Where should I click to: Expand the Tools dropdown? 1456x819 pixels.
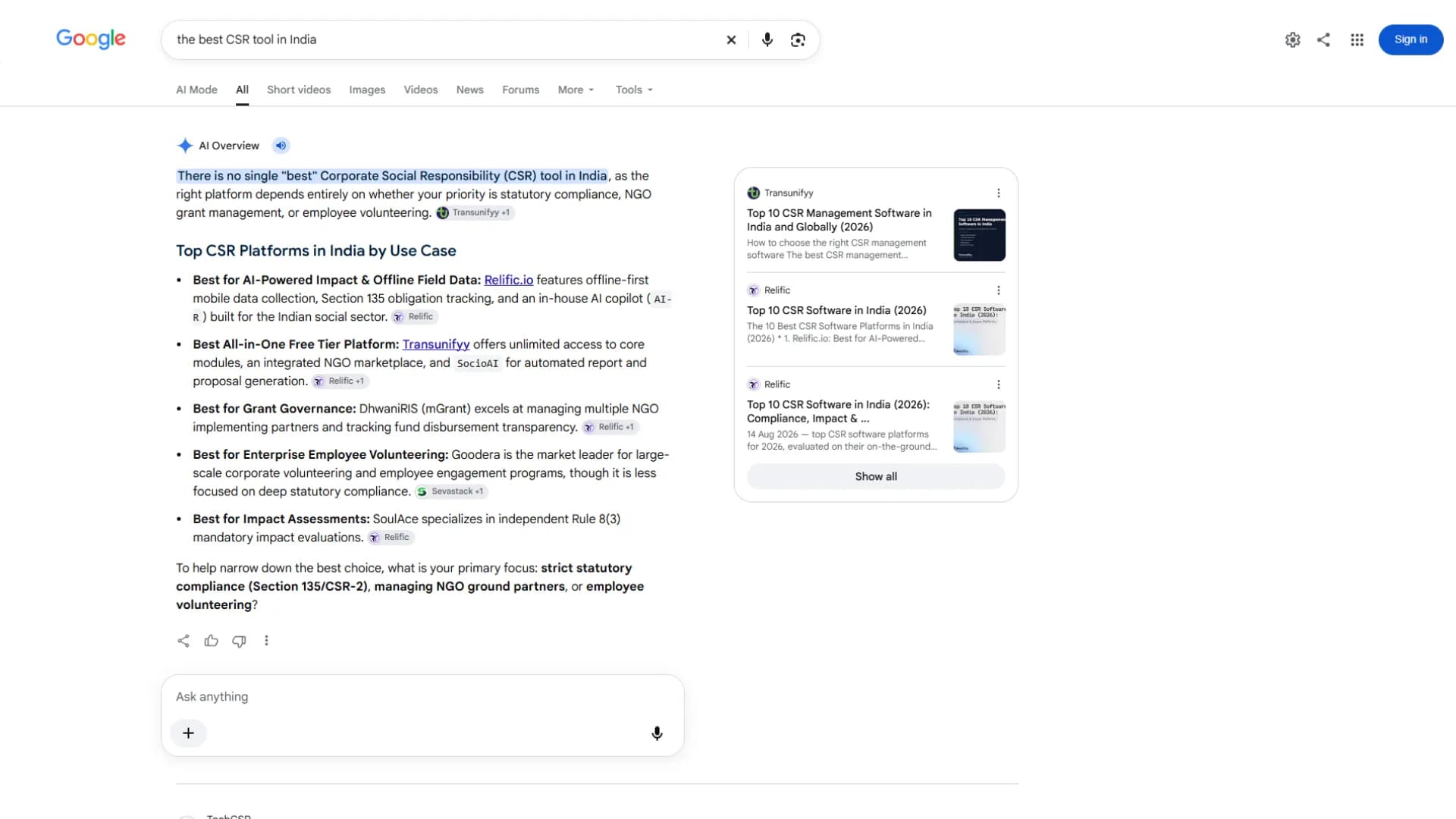(634, 89)
